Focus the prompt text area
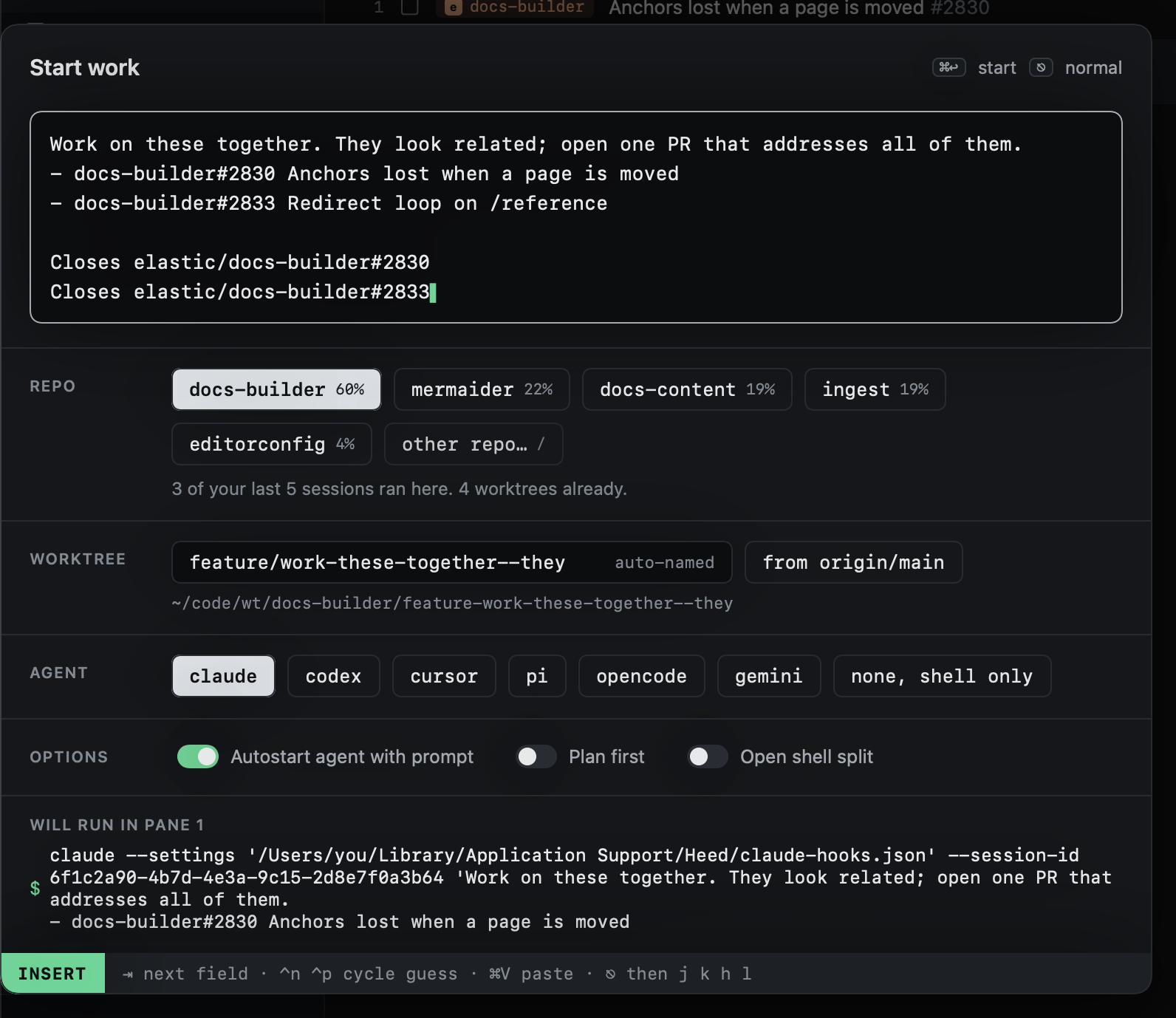This screenshot has width=1176, height=1018. coord(576,217)
